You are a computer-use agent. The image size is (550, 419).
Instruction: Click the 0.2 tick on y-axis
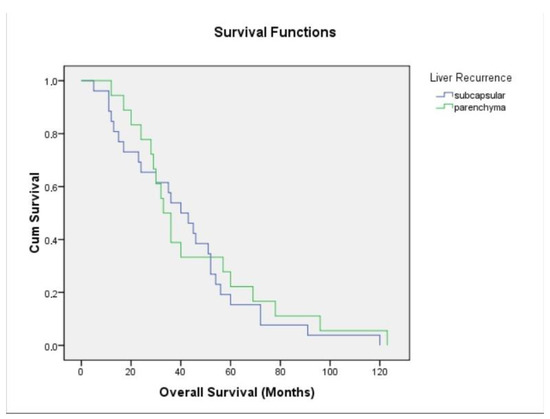[x=51, y=293]
